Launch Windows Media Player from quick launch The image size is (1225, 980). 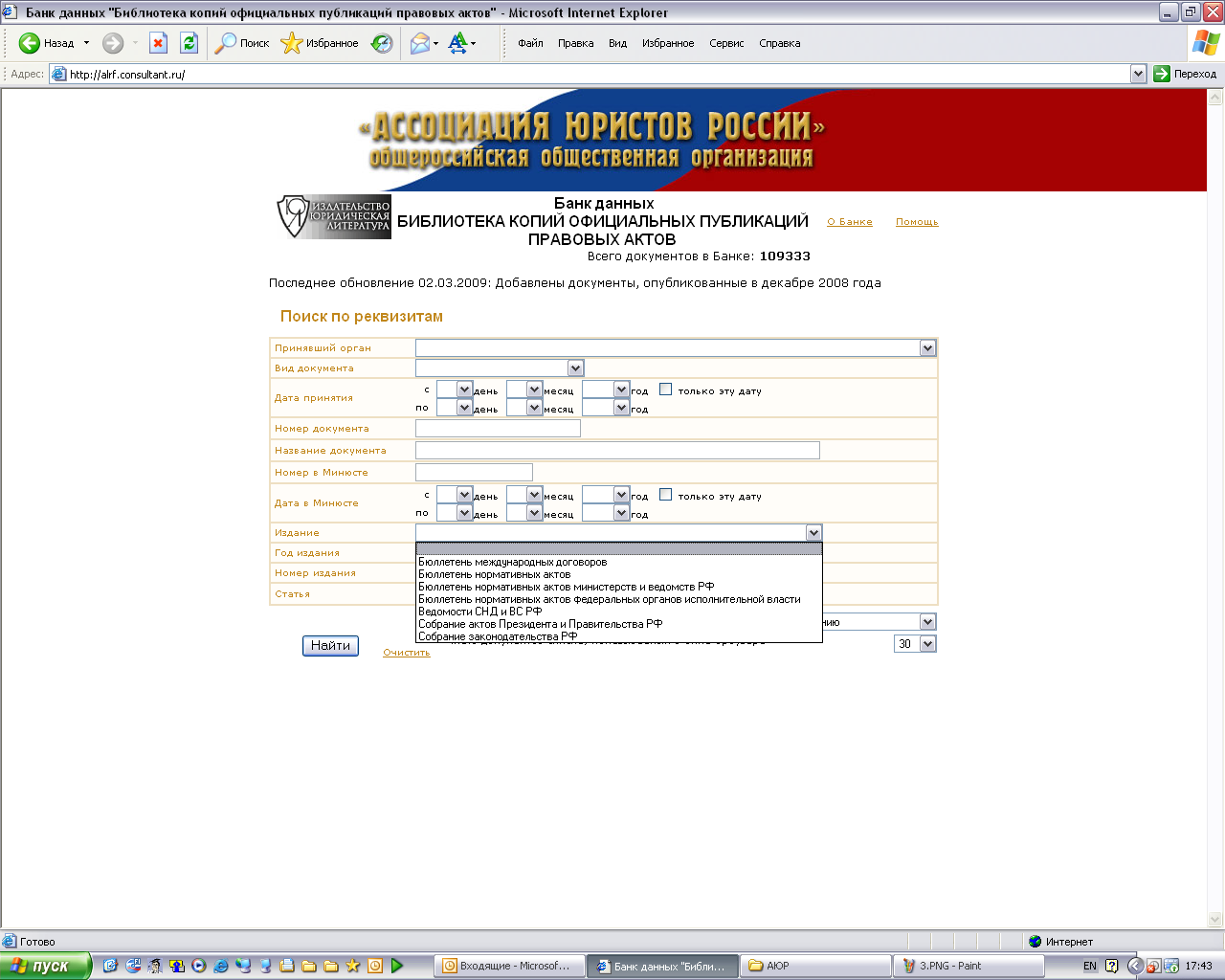click(199, 966)
